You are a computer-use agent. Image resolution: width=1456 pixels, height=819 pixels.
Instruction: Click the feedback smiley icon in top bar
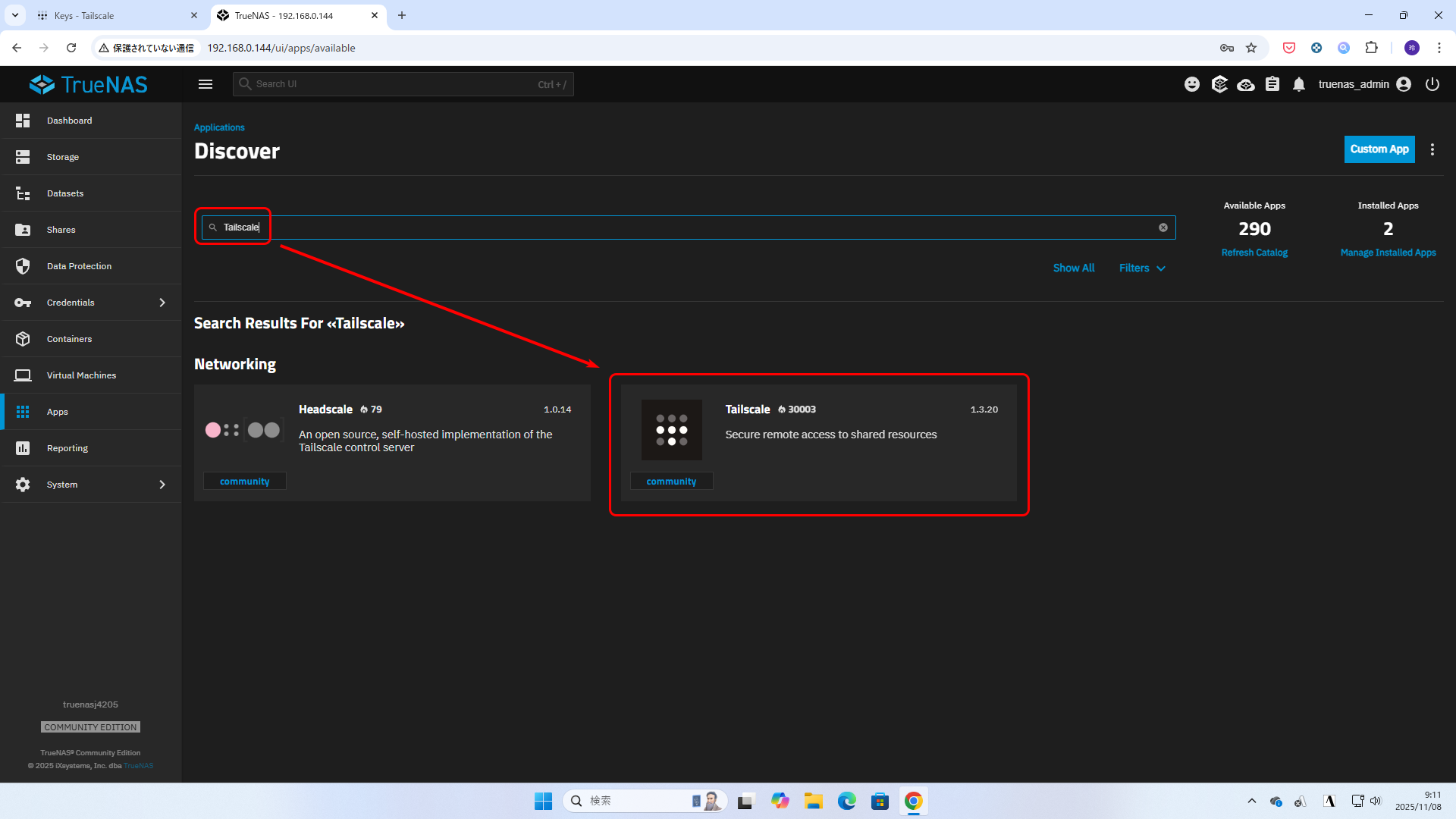1192,84
